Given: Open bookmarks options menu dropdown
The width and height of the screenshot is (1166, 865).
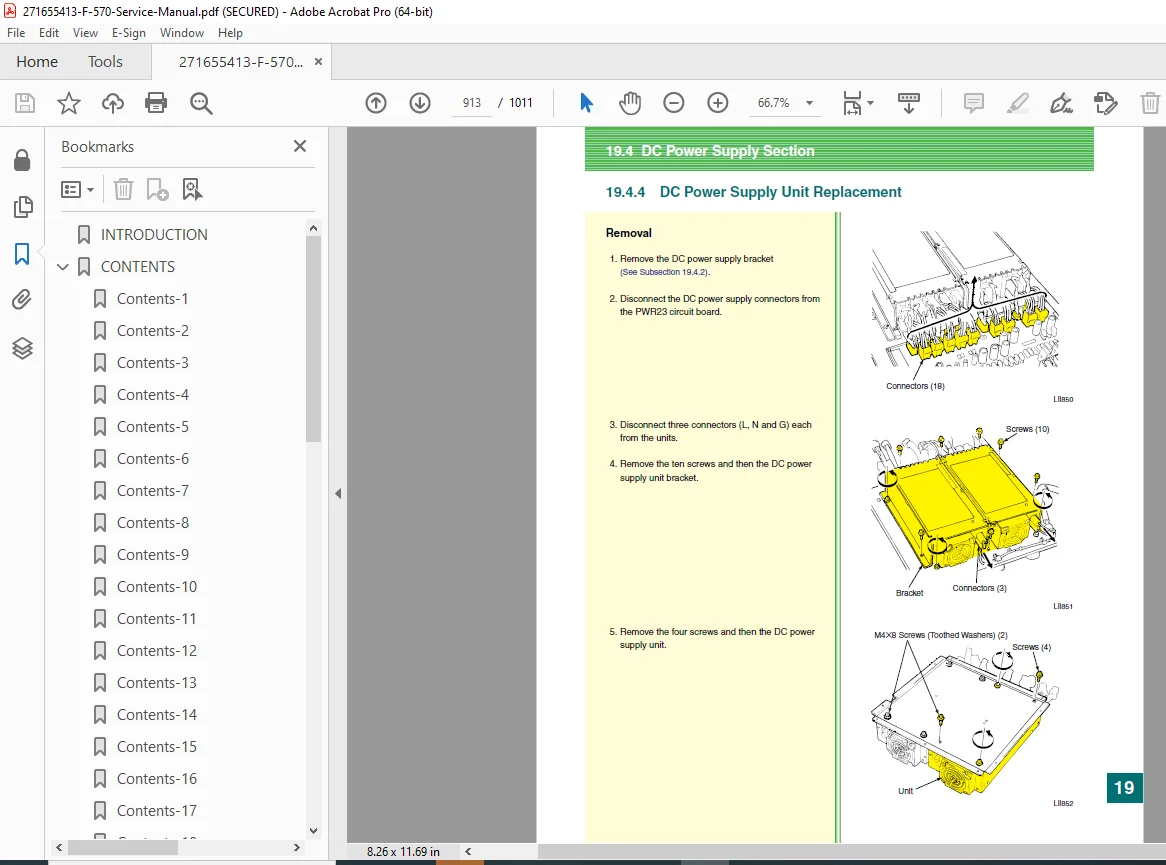Looking at the screenshot, I should click(x=77, y=190).
